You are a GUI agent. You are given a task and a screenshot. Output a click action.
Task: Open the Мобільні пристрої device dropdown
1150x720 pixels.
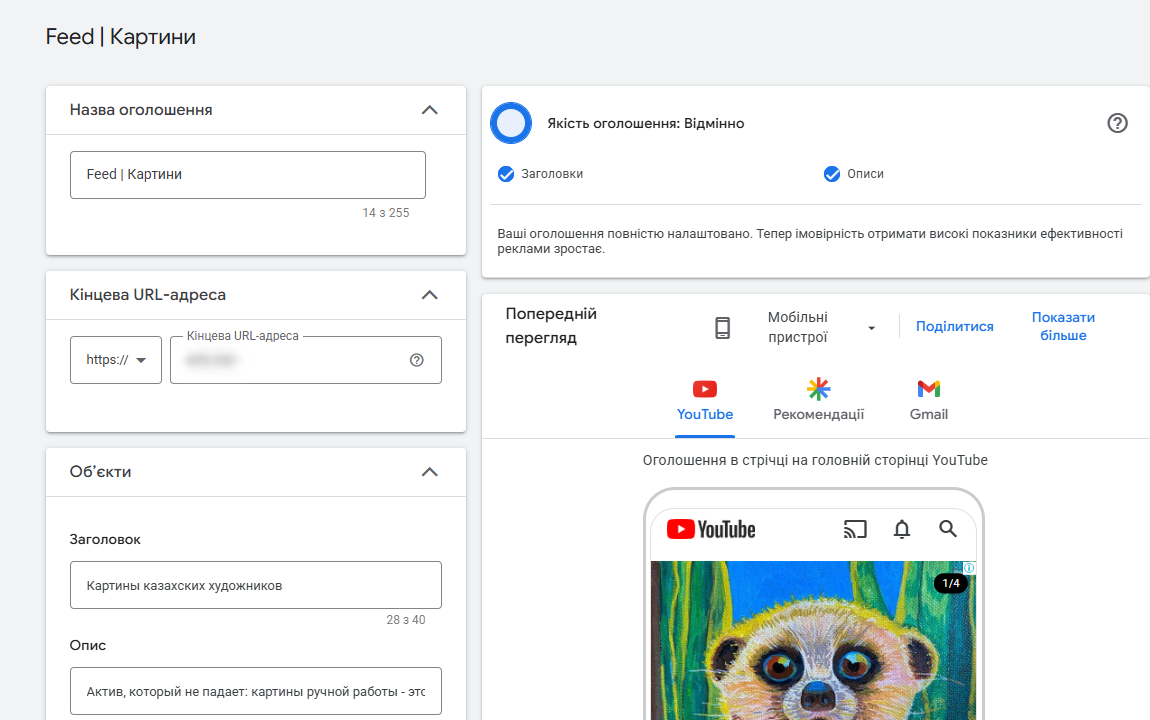[821, 328]
